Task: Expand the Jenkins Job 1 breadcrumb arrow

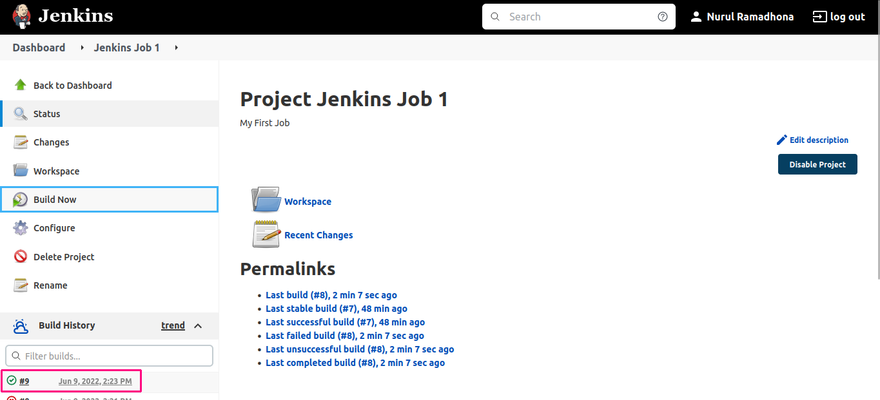Action: [x=176, y=48]
